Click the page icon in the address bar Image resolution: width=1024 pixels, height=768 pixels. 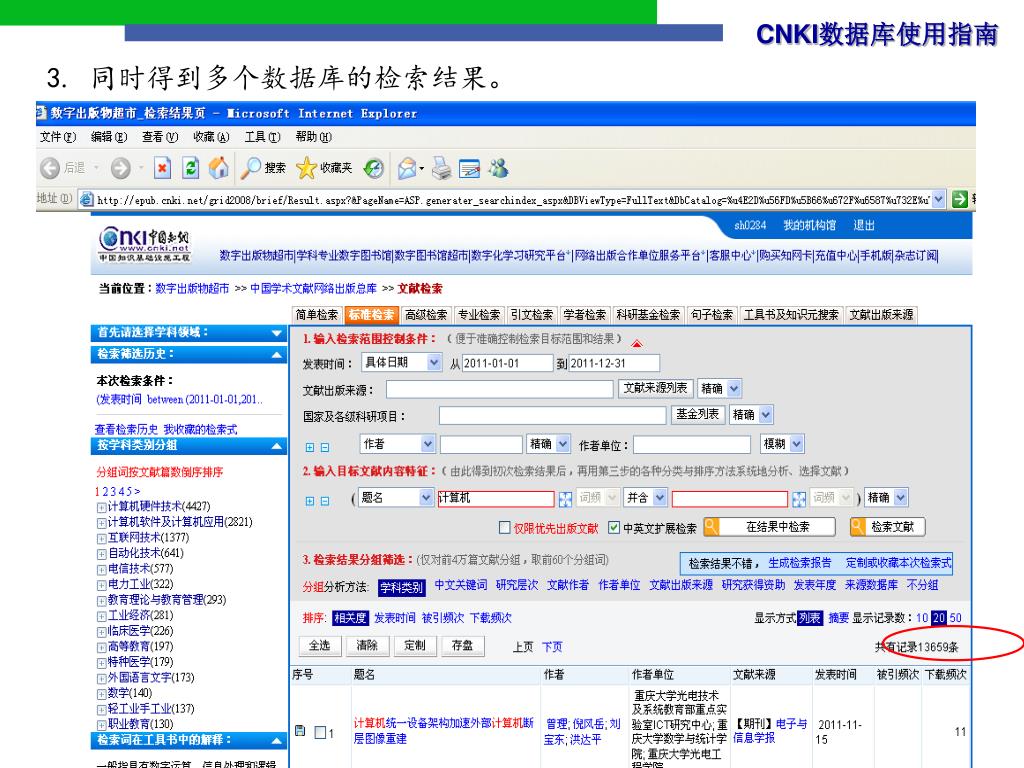point(86,199)
